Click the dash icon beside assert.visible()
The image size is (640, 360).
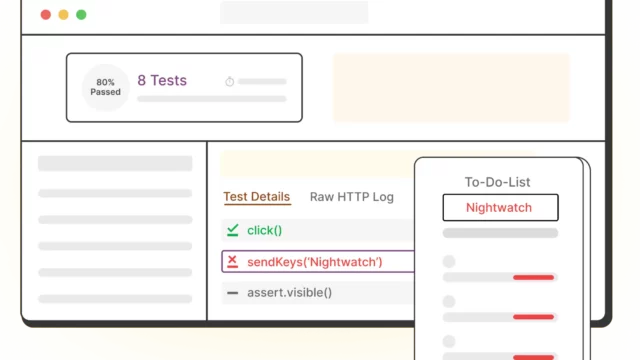pos(233,293)
